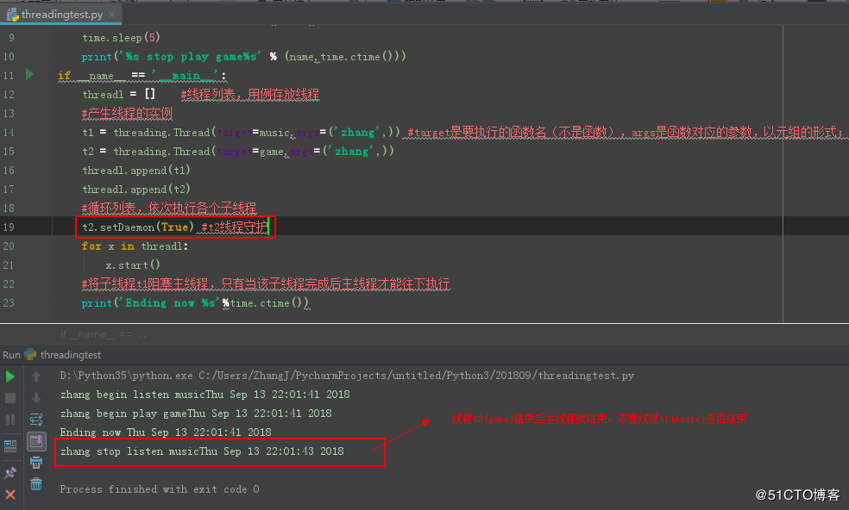Clear console output with trash icon
Screen dimensions: 849x510
(x=36, y=483)
